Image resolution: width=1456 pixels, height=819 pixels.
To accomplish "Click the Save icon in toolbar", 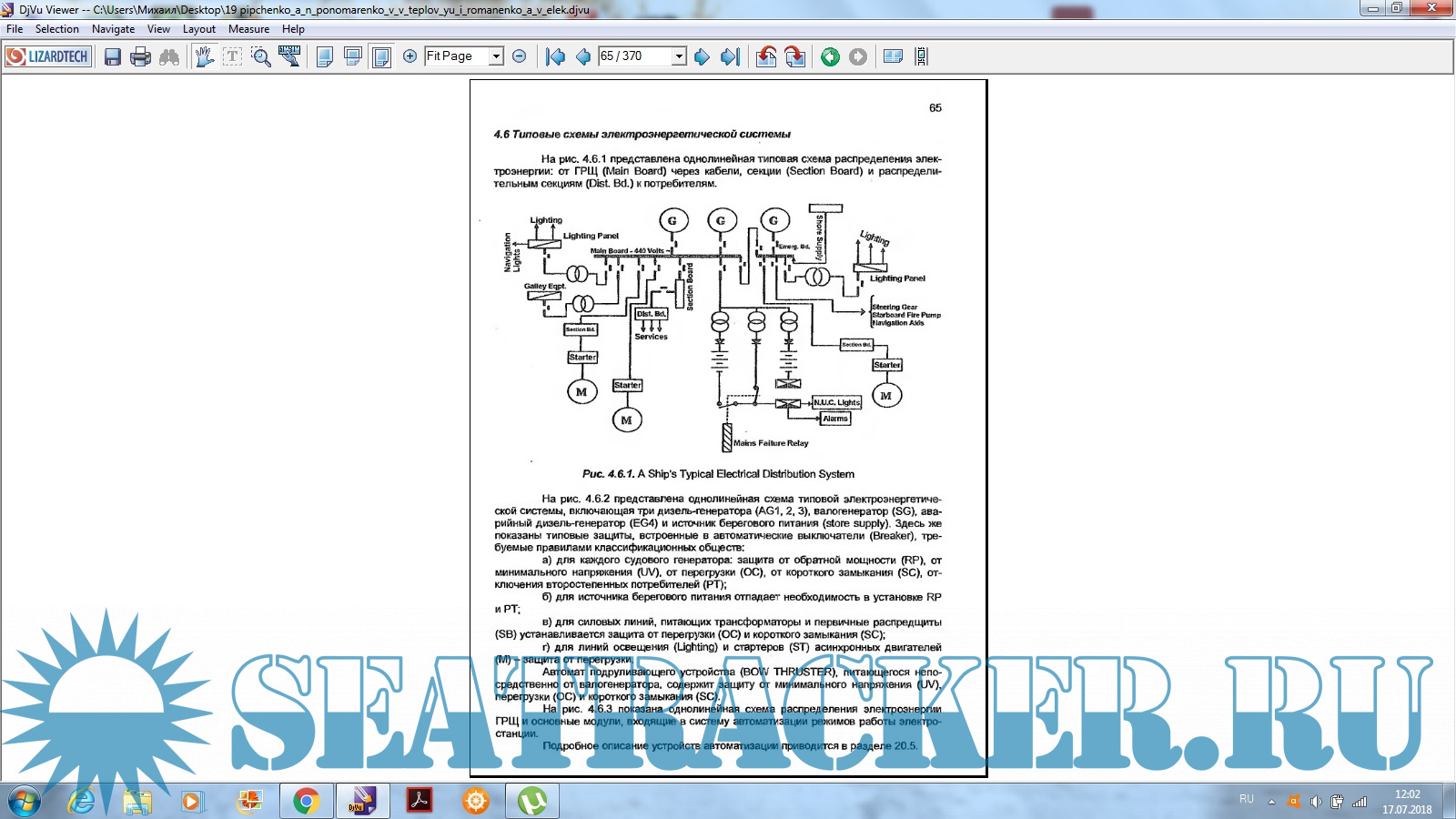I will click(x=112, y=56).
